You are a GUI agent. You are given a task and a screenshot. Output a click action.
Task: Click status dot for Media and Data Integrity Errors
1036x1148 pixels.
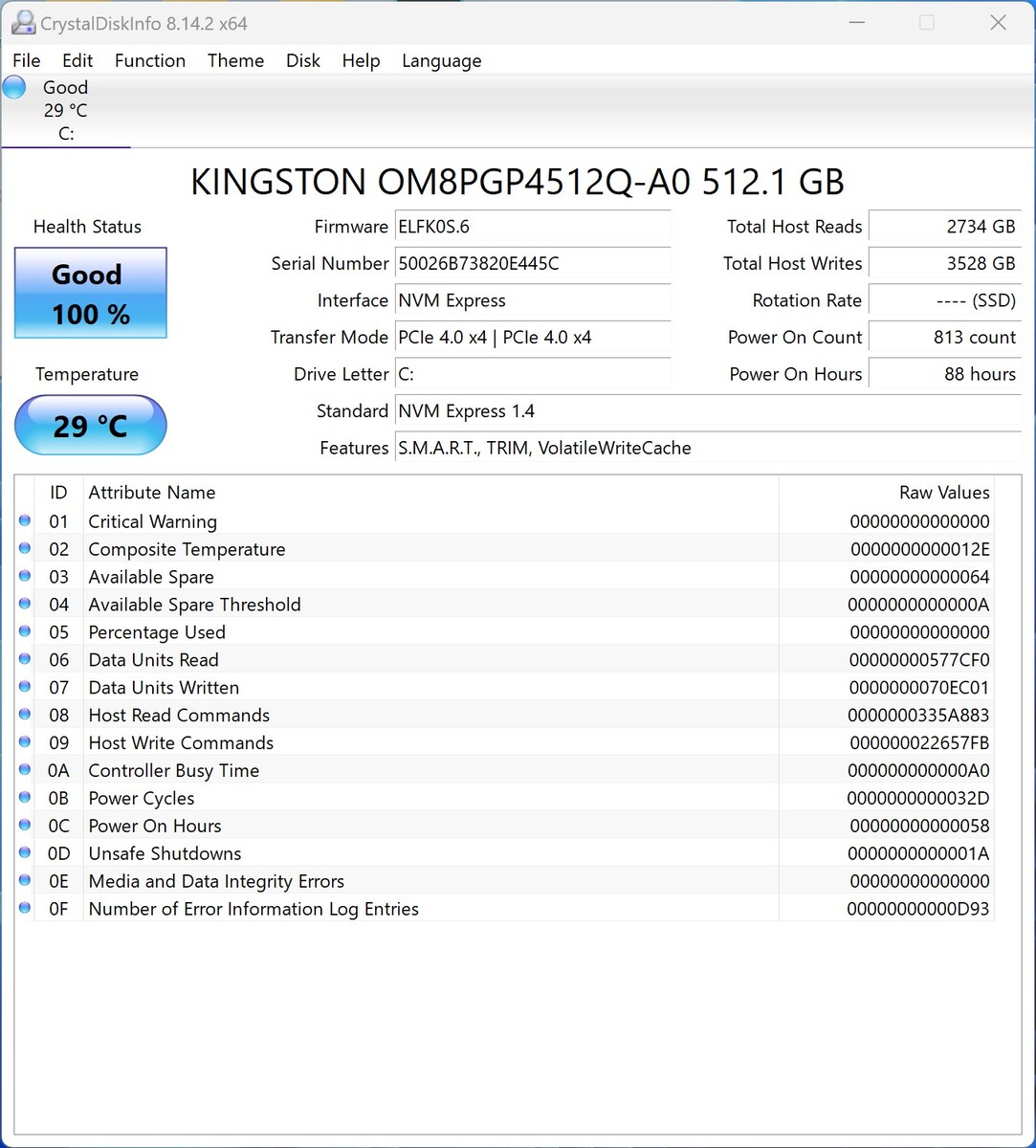25,882
